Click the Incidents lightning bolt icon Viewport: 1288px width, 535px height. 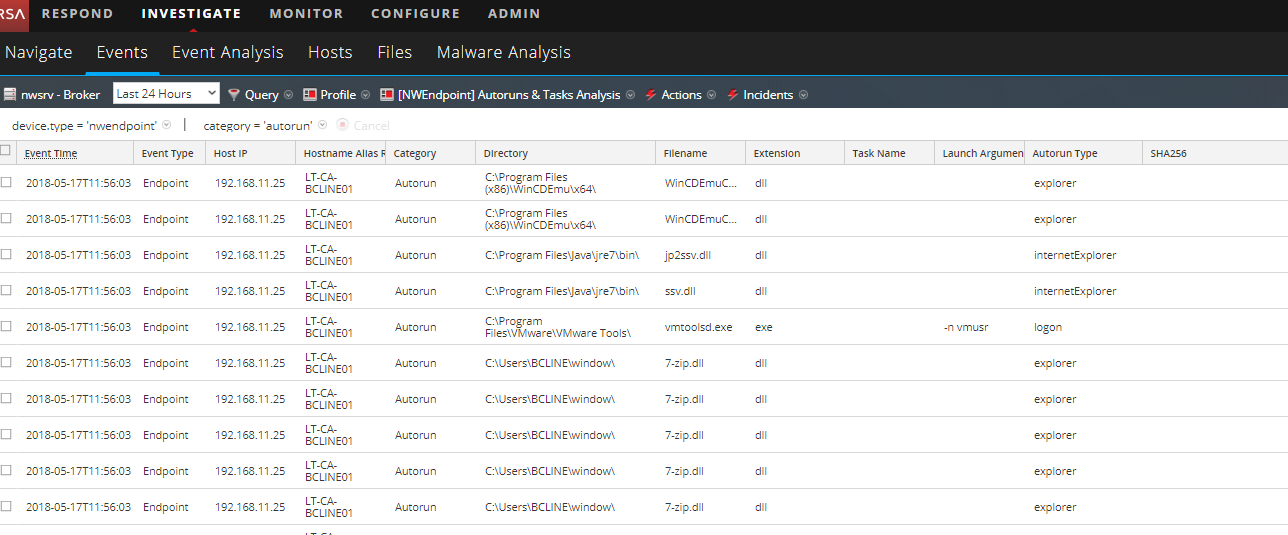pyautogui.click(x=733, y=95)
